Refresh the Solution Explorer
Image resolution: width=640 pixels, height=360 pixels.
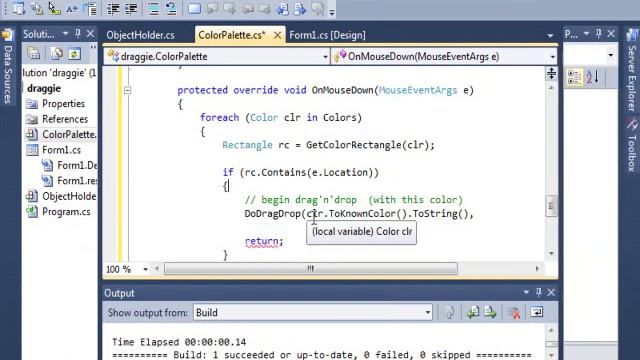[74, 53]
